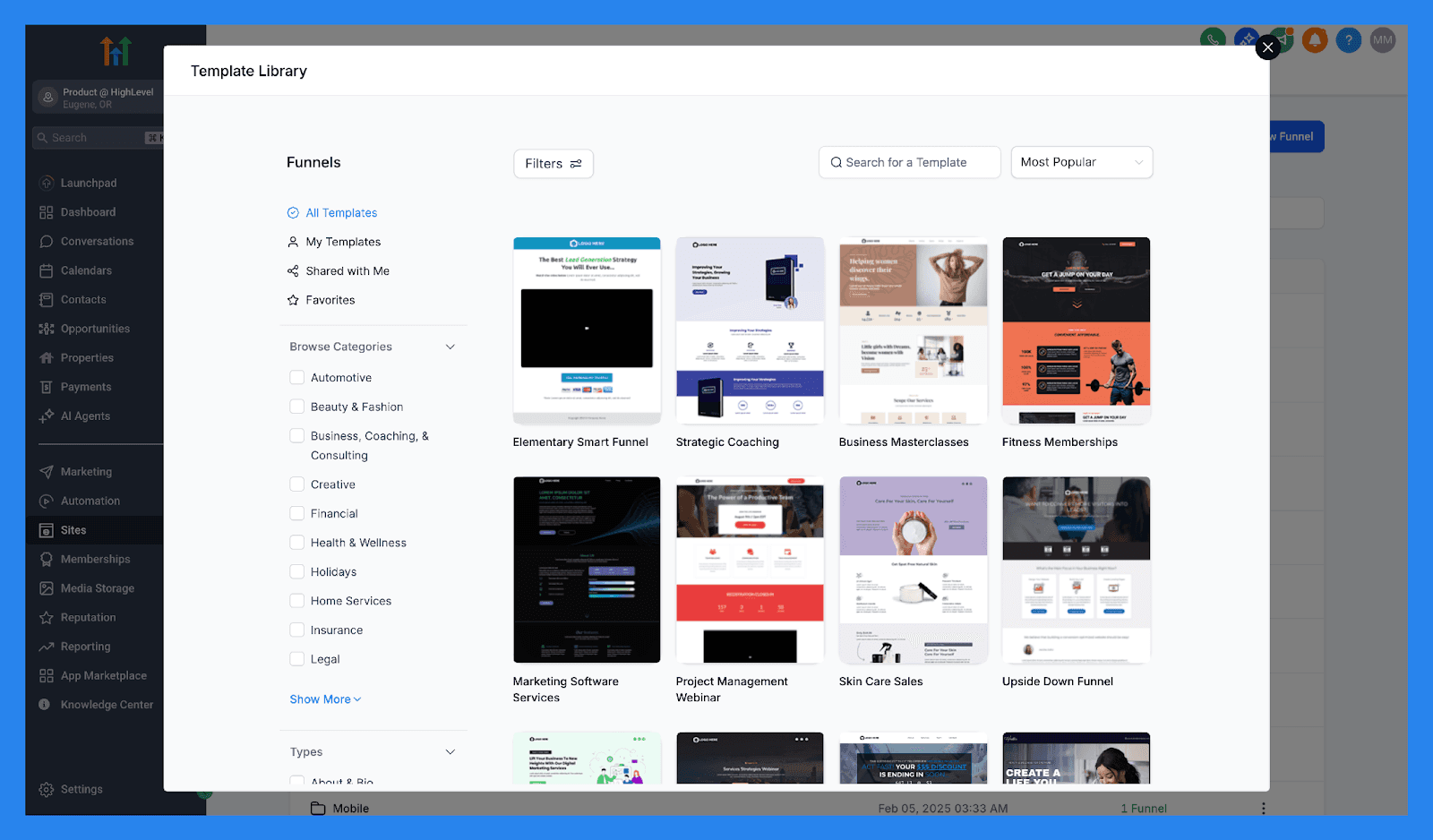Click the Filters button
The width and height of the screenshot is (1433, 840).
(553, 164)
